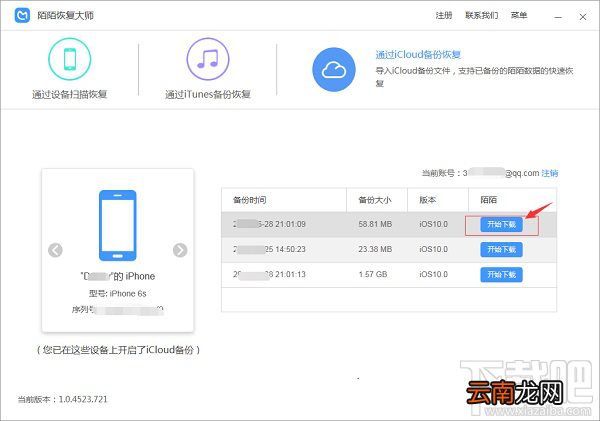Viewport: 600px width, 421px height.
Task: Select the backup row timed 14:50:23
Action: 389,250
